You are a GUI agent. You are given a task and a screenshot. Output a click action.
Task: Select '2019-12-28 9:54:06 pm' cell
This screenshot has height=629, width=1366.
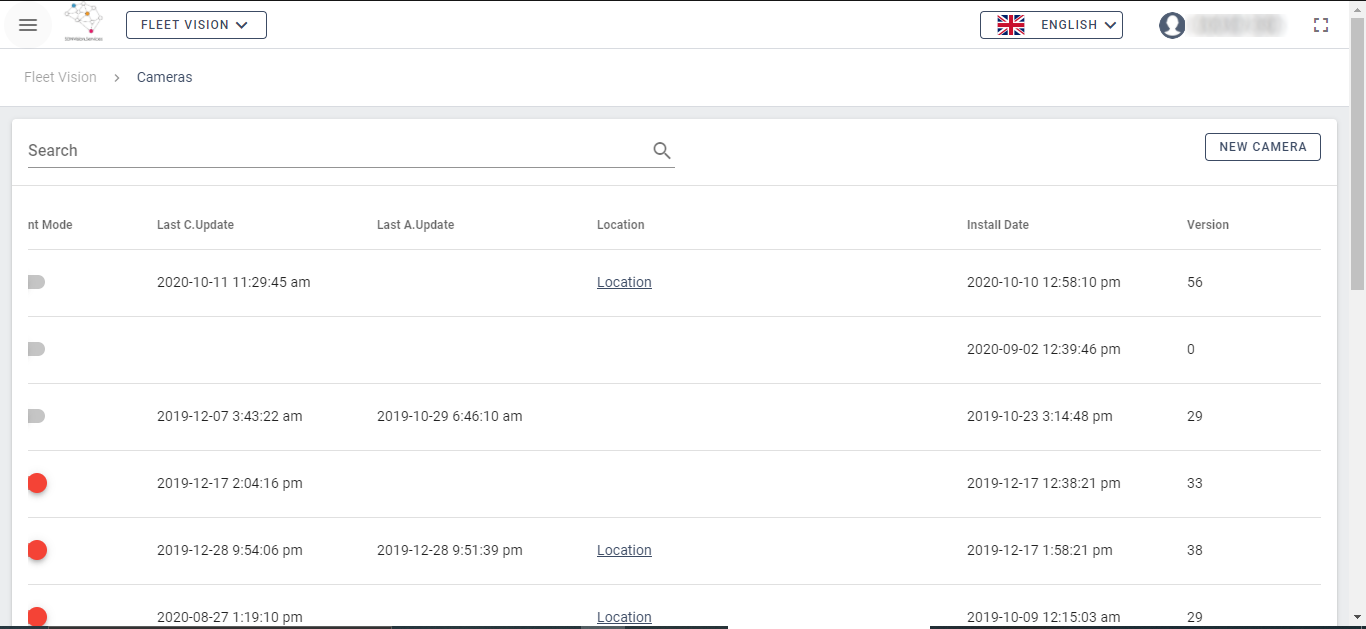point(230,550)
